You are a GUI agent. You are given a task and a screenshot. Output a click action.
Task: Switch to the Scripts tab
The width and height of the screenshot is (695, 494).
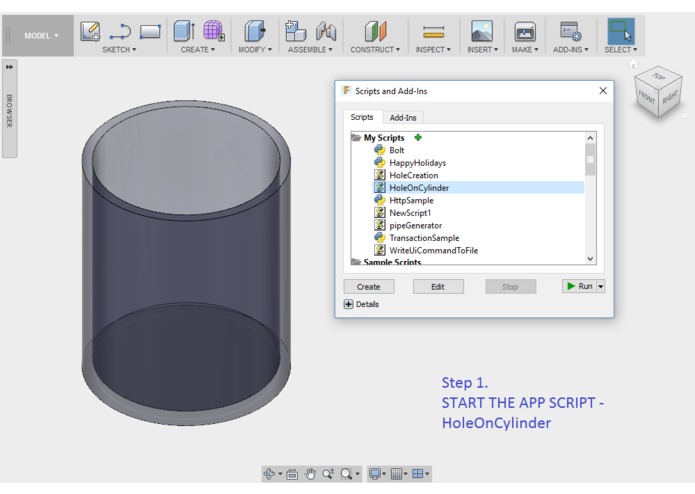[x=362, y=117]
